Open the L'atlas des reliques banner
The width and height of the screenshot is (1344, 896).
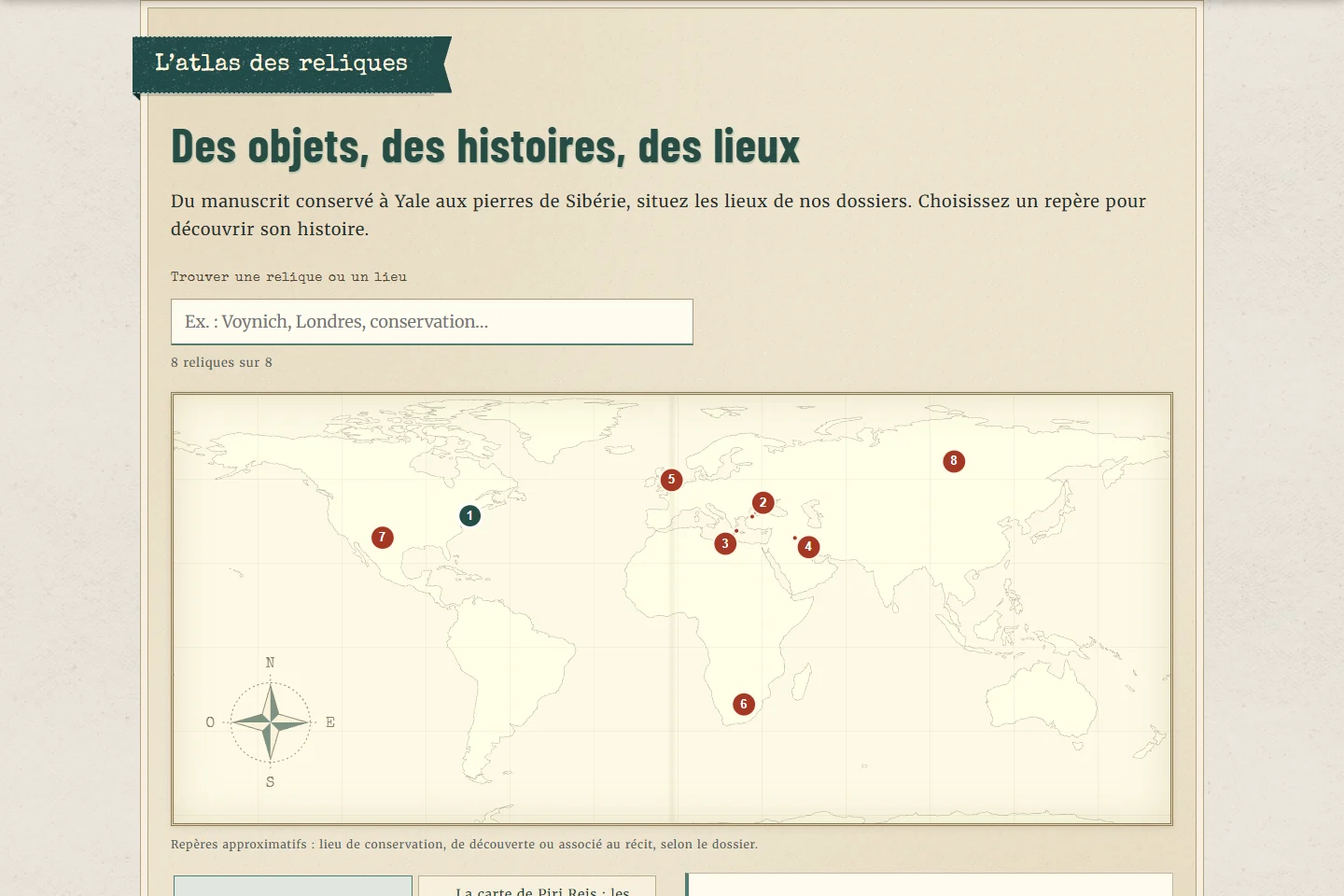pos(291,64)
